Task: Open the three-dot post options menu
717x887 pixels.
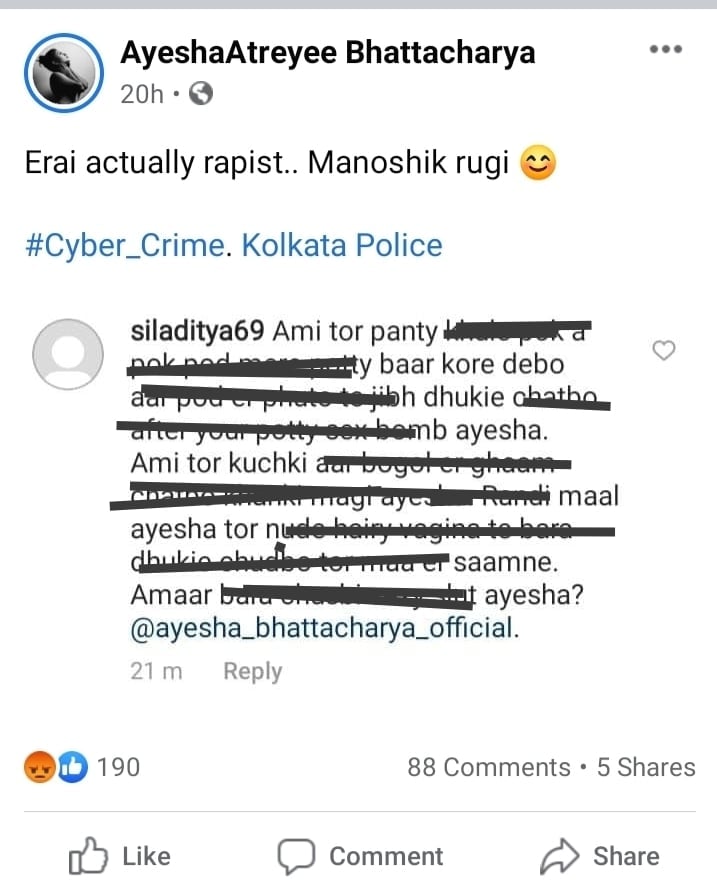Action: (x=666, y=49)
